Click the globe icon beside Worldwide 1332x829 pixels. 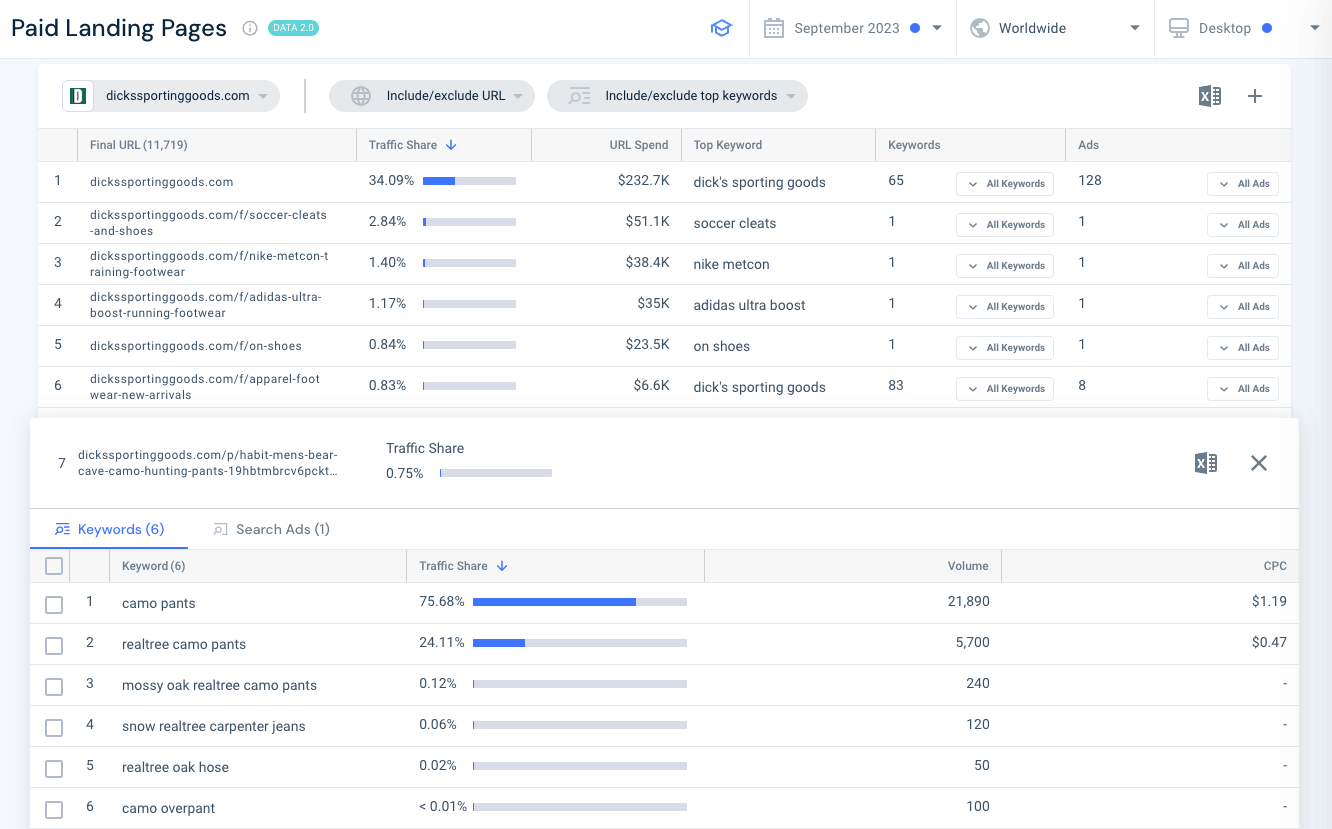(978, 28)
